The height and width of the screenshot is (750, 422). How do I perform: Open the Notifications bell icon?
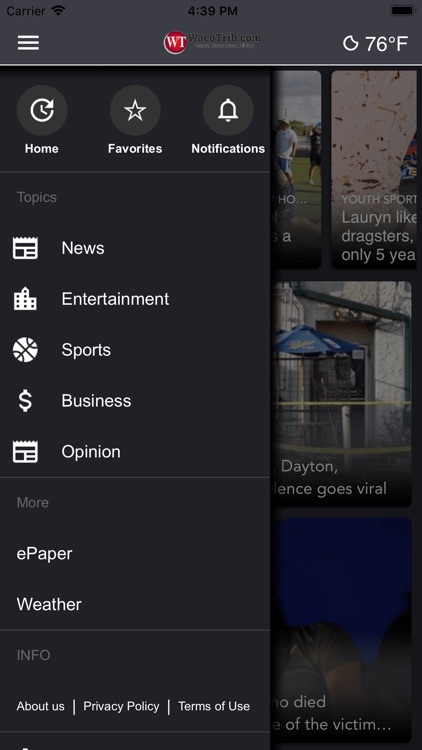pos(228,110)
